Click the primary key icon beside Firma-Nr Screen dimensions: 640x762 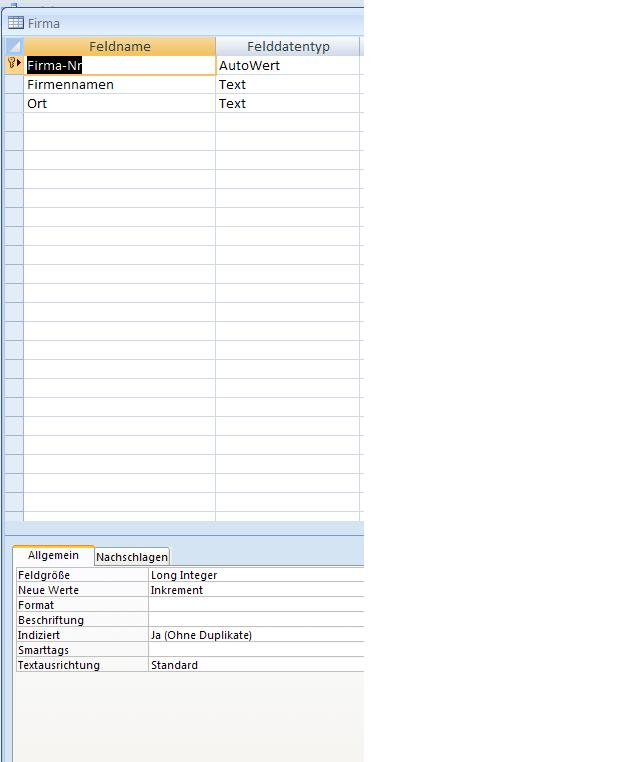(12, 63)
